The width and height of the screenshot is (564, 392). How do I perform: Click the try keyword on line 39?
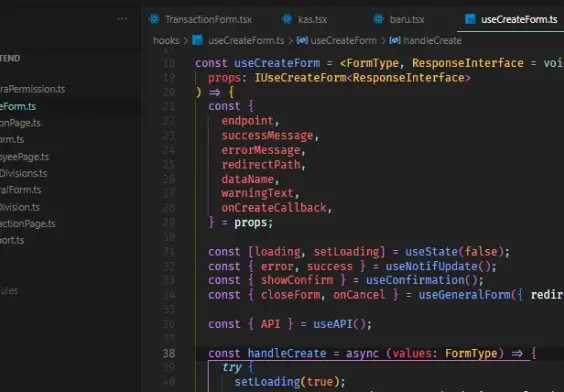[231, 367]
